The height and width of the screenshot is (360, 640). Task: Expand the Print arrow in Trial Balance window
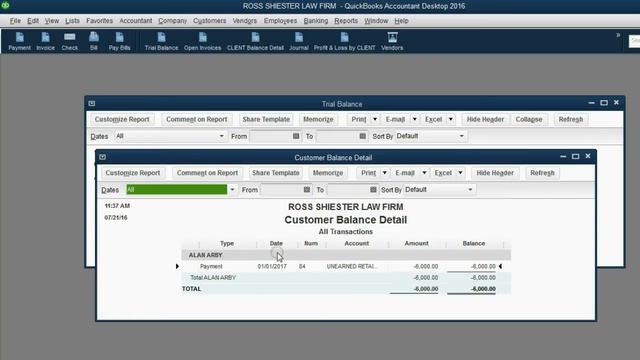coord(375,119)
